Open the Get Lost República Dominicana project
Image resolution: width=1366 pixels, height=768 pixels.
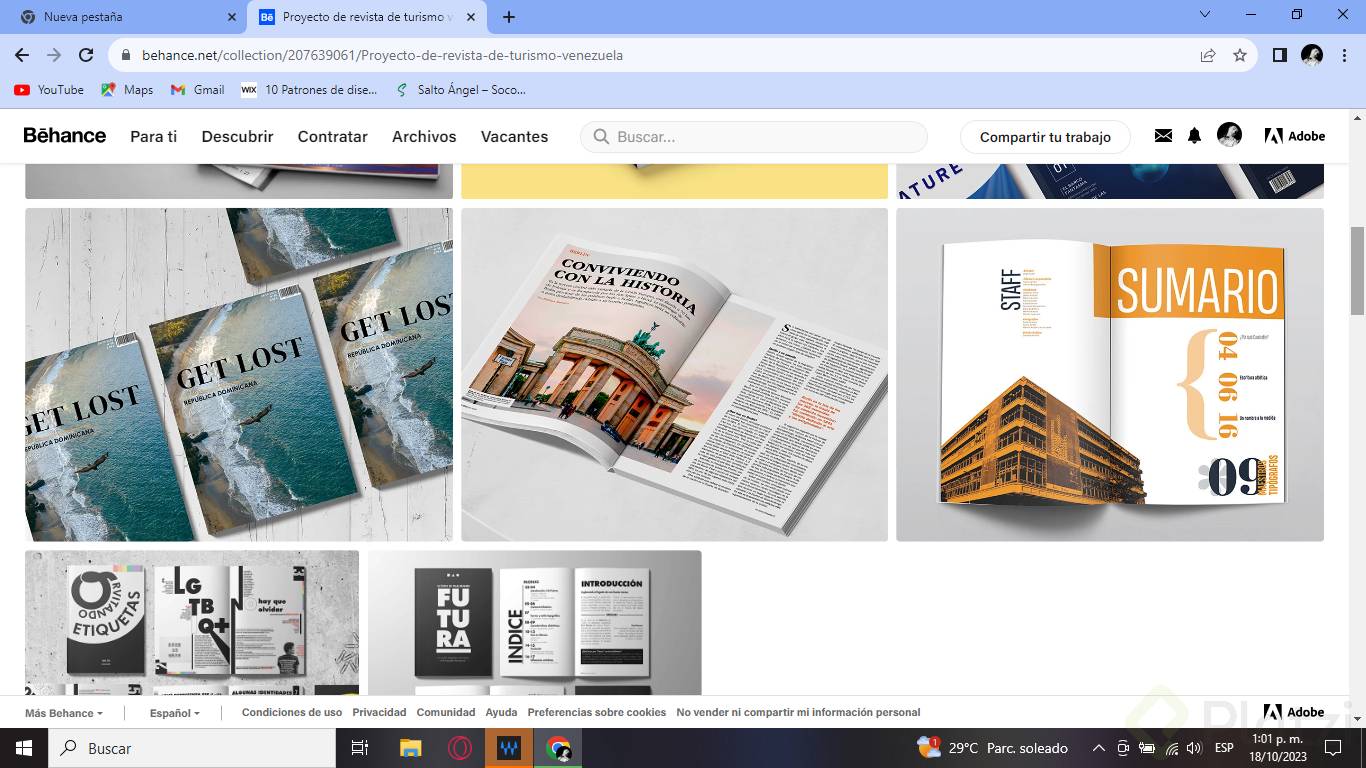[239, 374]
